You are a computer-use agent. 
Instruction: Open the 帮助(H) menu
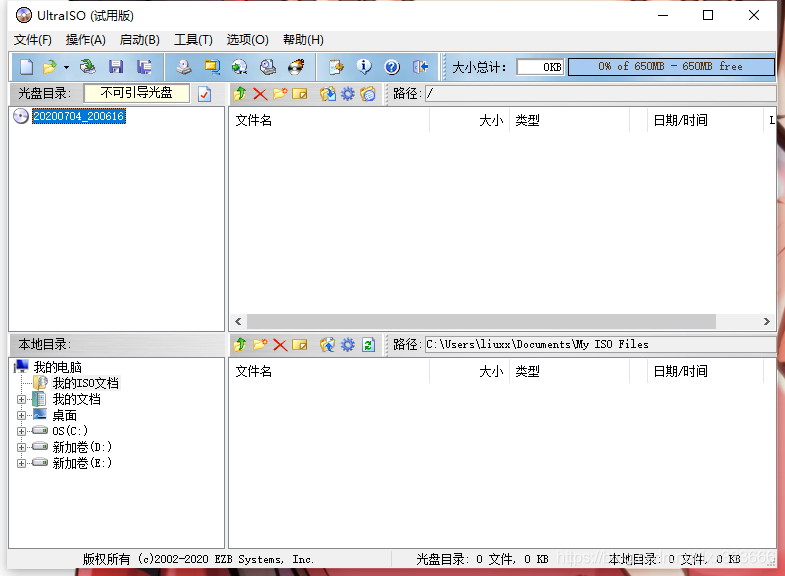[x=303, y=40]
